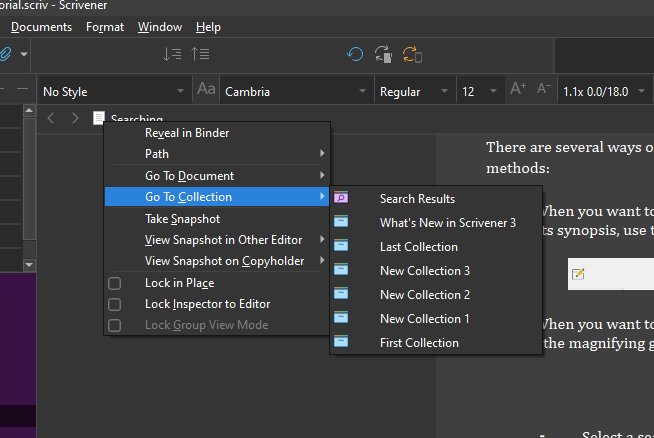
Task: Click the binder scrollbar up arrow
Action: point(29,111)
